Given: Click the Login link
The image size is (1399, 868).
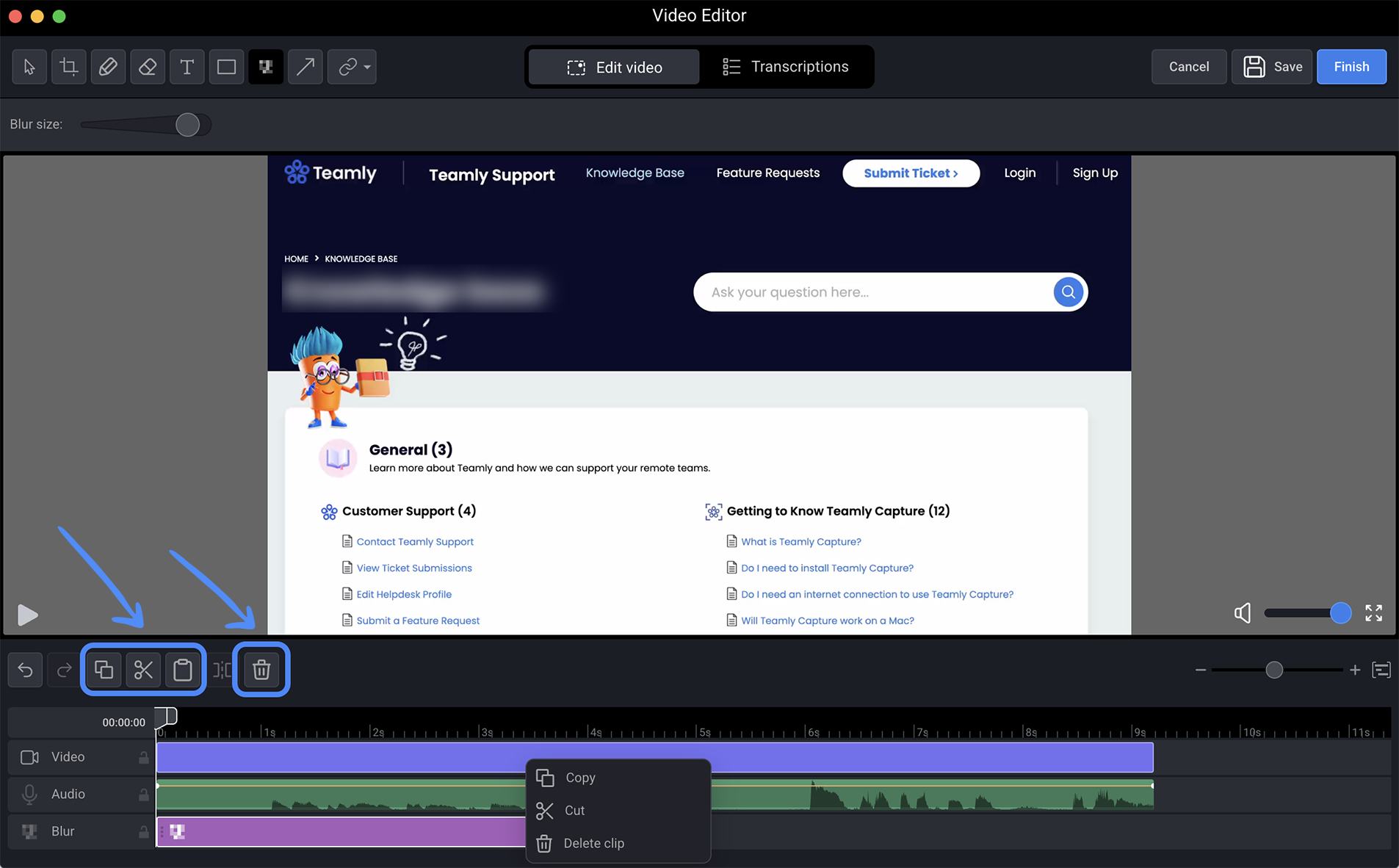Looking at the screenshot, I should [1020, 173].
